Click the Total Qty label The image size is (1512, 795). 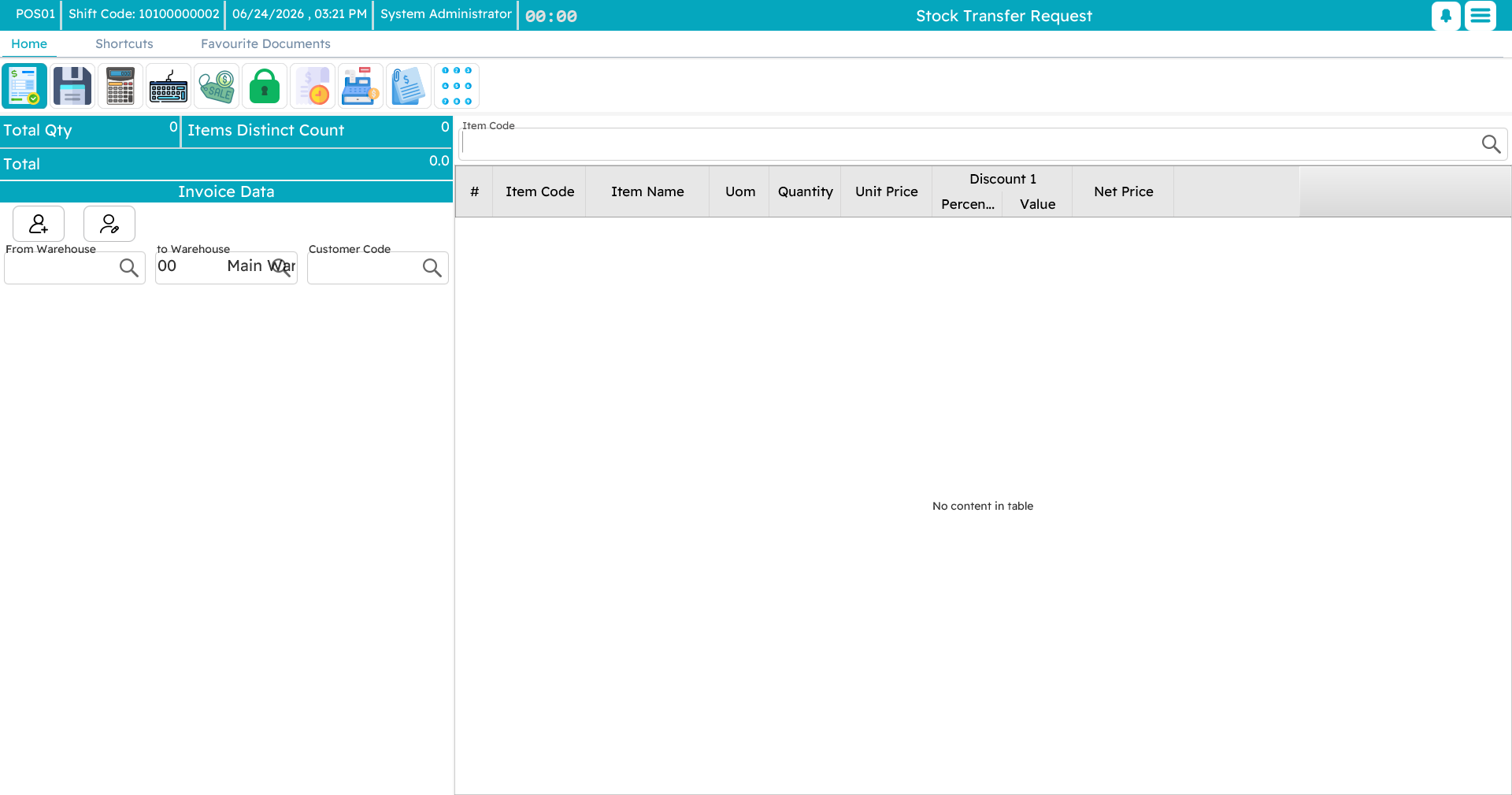coord(38,131)
